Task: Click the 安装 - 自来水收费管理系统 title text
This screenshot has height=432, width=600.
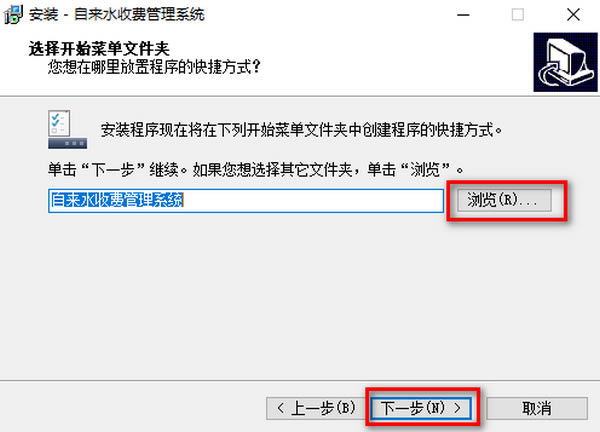Action: [x=117, y=15]
